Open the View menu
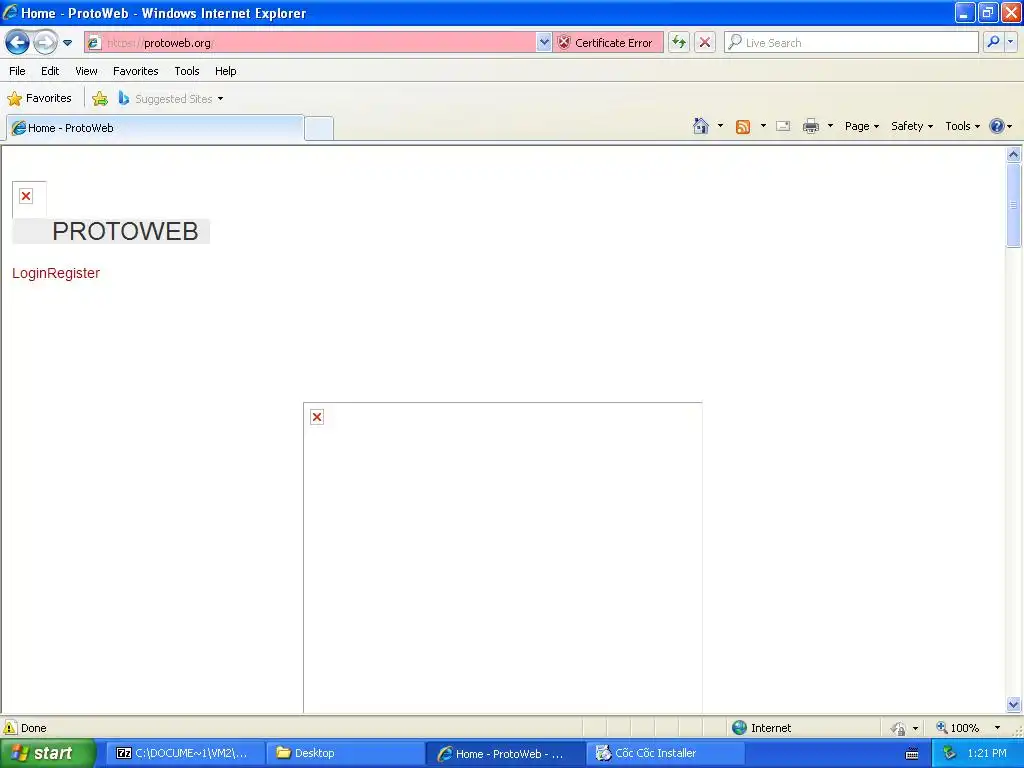 [86, 71]
